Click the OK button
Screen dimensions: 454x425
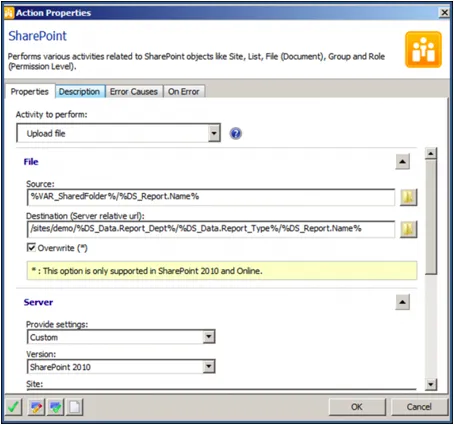tap(357, 407)
